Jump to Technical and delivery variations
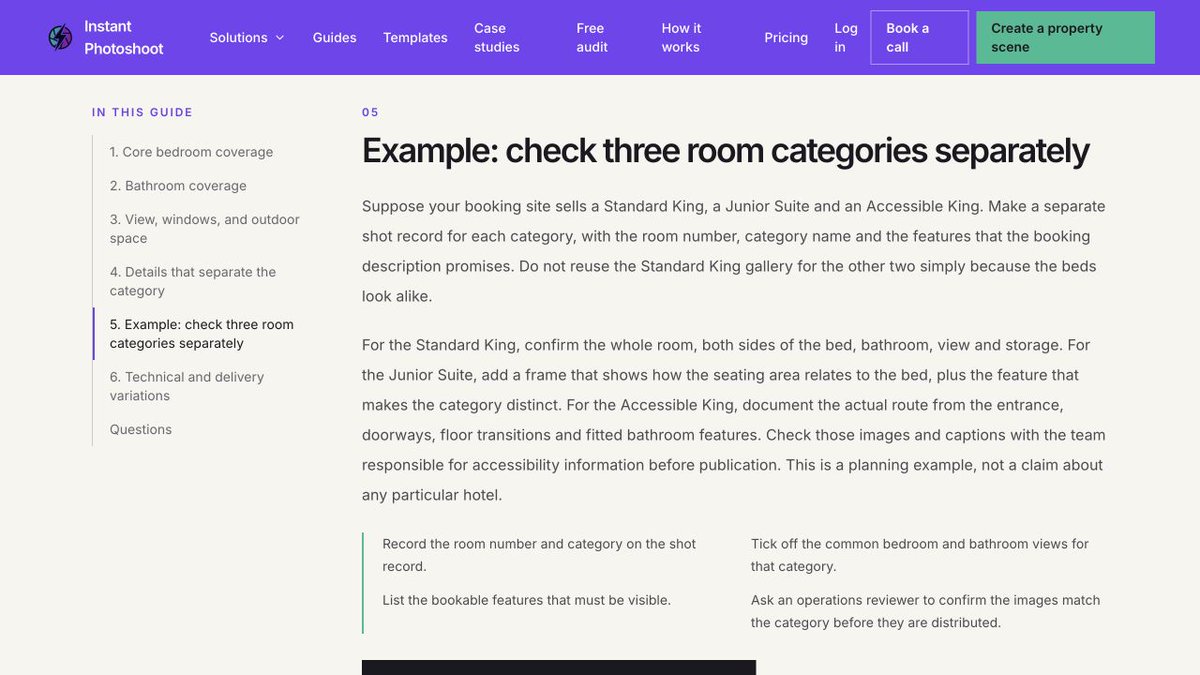 pyautogui.click(x=187, y=386)
